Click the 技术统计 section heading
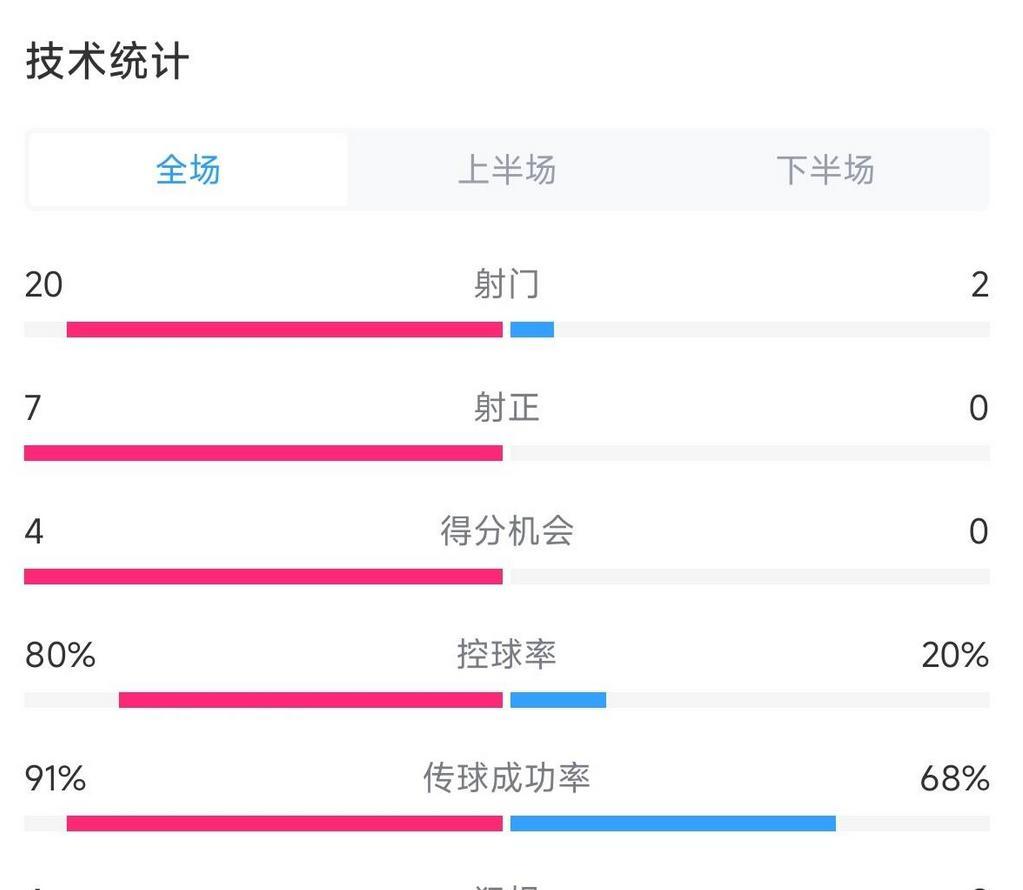Viewport: 1023px width, 890px height. pos(108,61)
